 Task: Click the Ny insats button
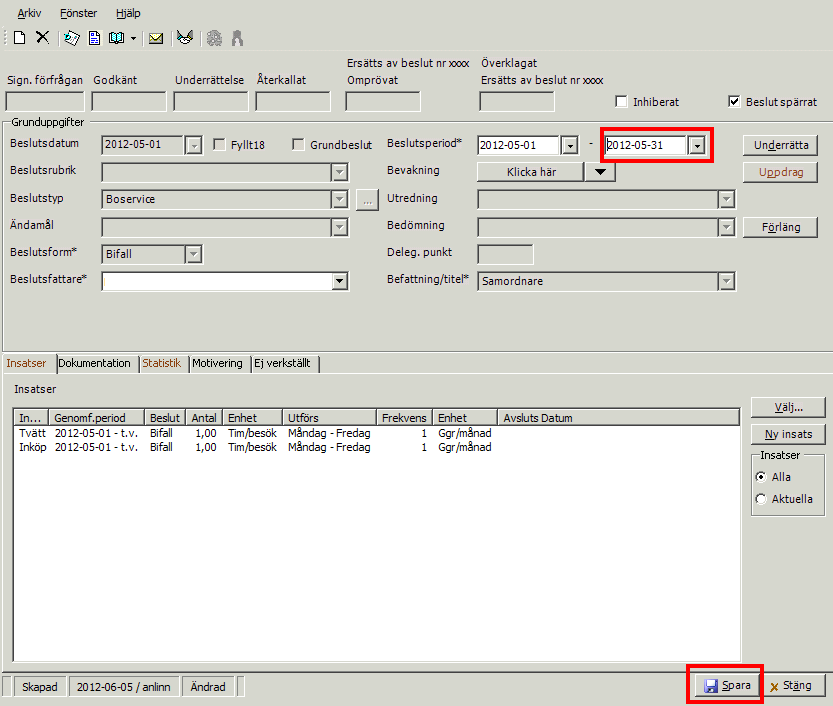788,434
